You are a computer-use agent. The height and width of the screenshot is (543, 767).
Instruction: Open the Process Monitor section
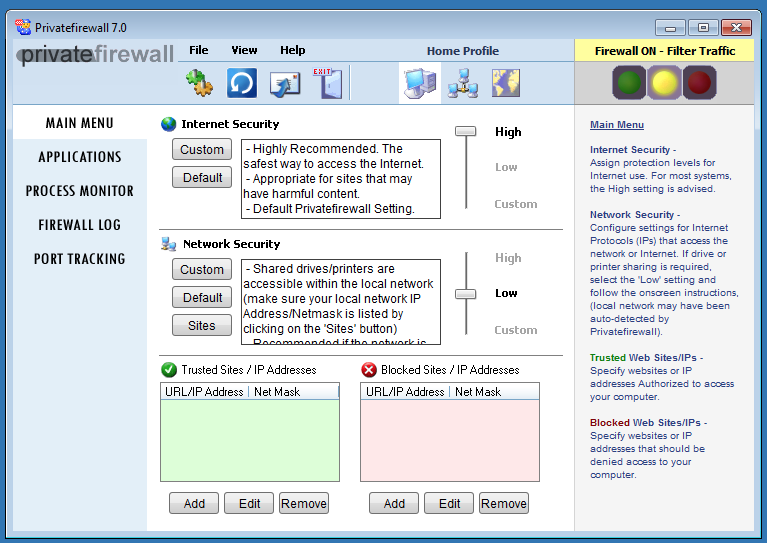pyautogui.click(x=80, y=191)
